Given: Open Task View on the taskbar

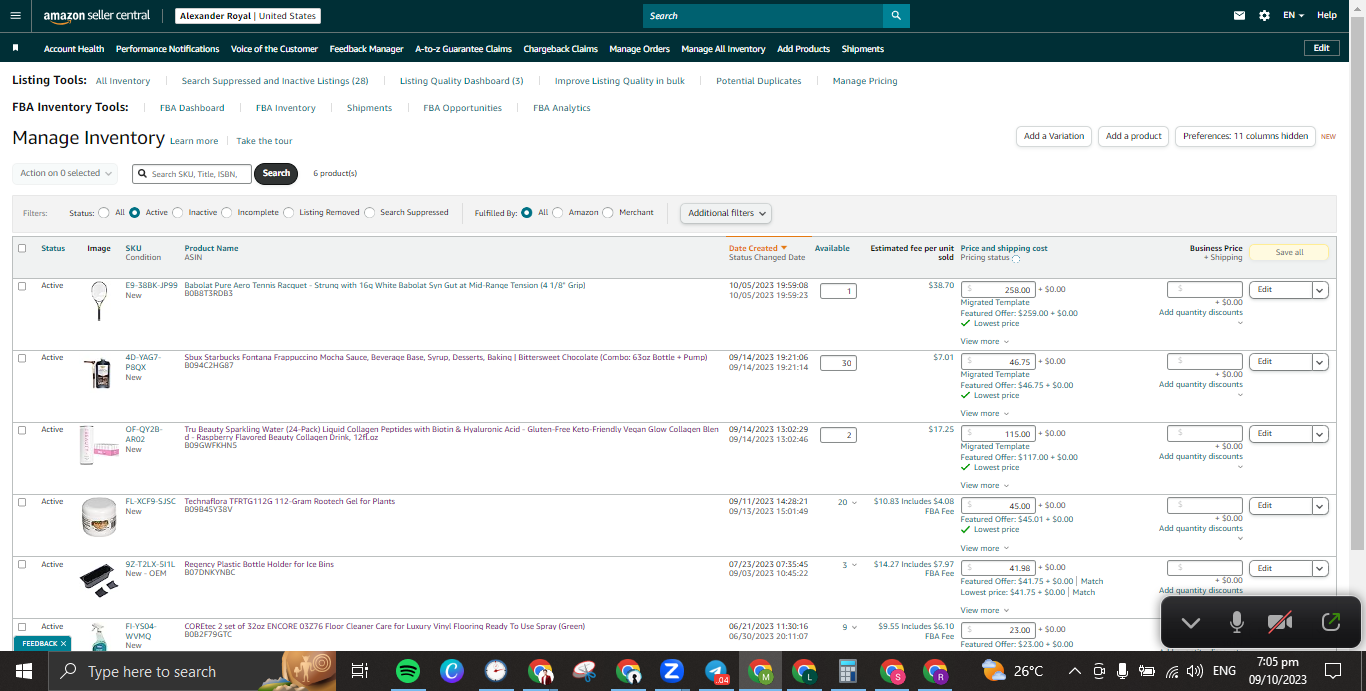Looking at the screenshot, I should (x=360, y=671).
